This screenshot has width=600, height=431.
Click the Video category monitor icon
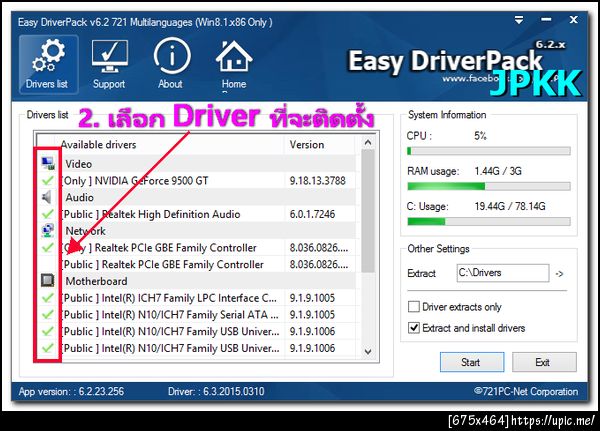click(x=48, y=163)
